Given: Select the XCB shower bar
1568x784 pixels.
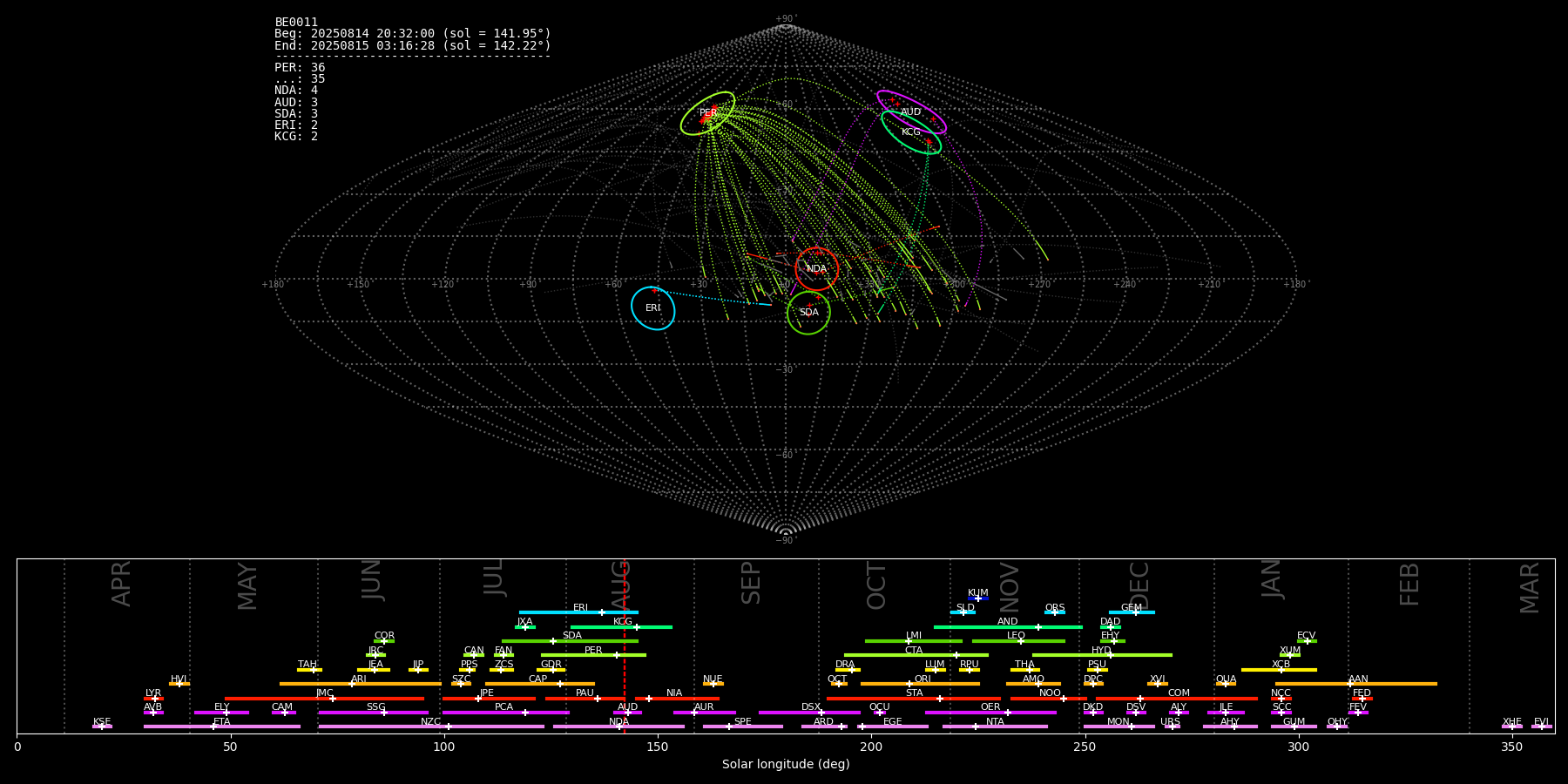Looking at the screenshot, I should [x=1280, y=669].
